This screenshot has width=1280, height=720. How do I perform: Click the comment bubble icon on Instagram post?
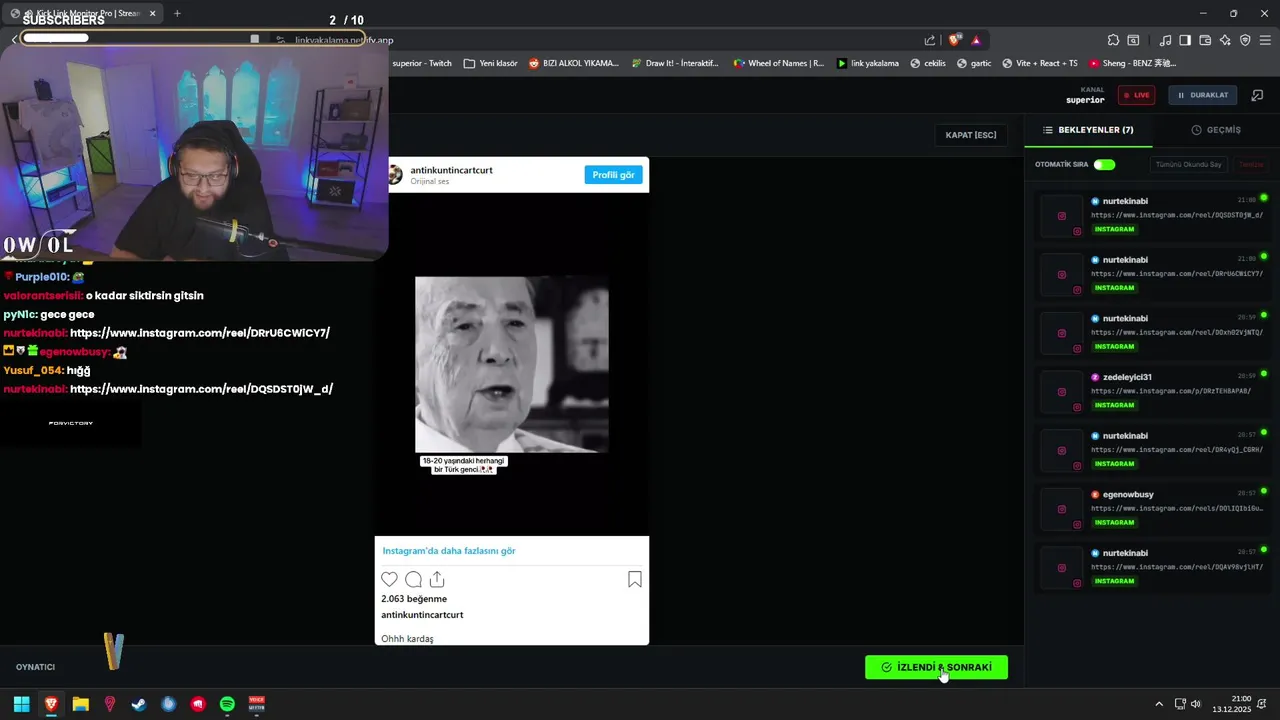[x=413, y=579]
